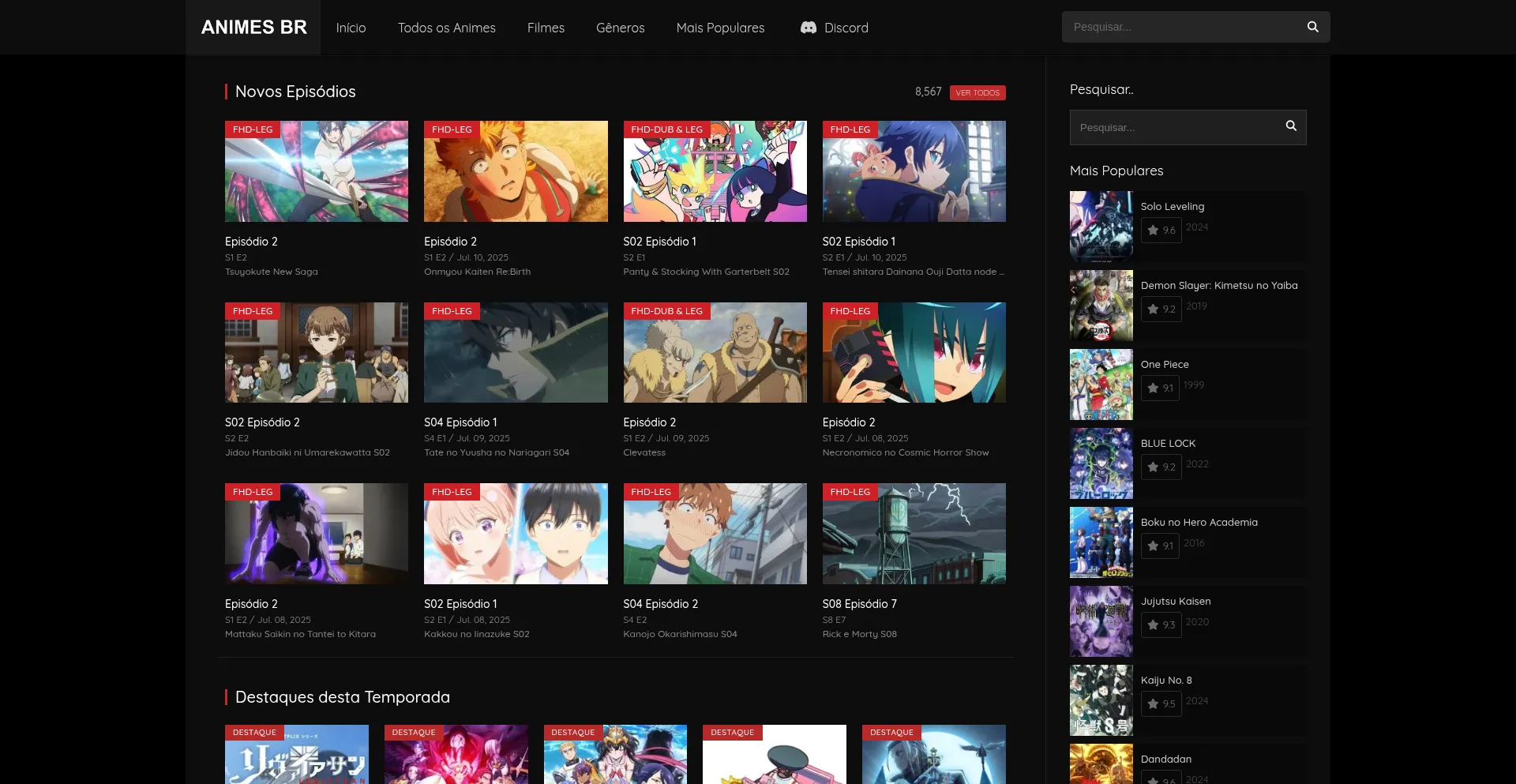Click the star icon beside Kaiju No. 8's rating
This screenshot has width=1516, height=784.
pyautogui.click(x=1152, y=703)
